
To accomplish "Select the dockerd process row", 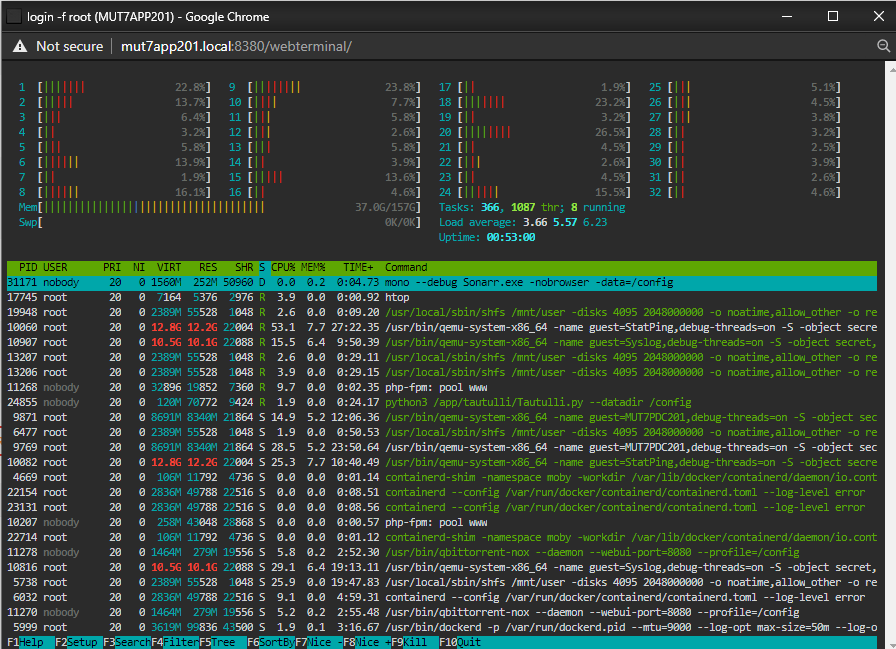I will pos(442,627).
